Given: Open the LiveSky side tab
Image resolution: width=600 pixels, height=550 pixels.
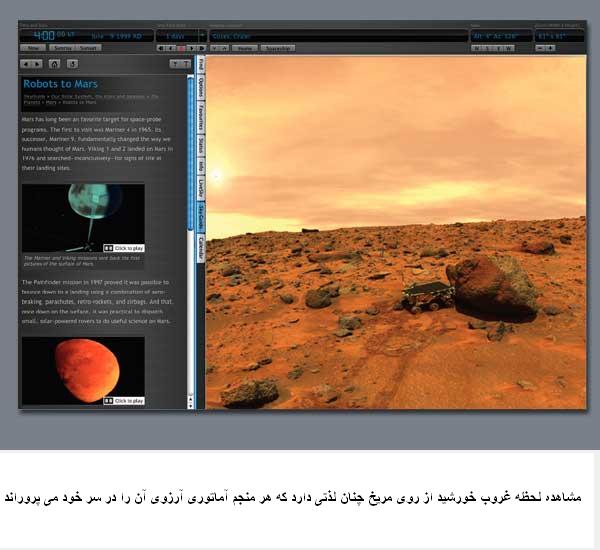Looking at the screenshot, I should tap(201, 188).
